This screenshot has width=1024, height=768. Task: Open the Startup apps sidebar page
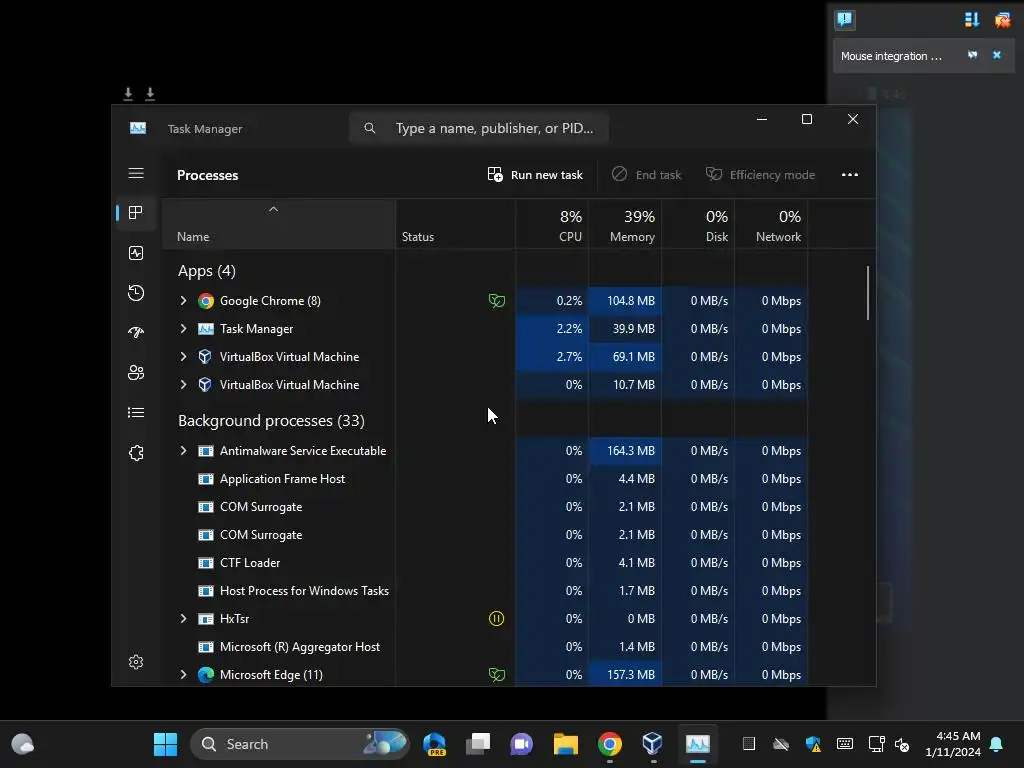click(136, 332)
